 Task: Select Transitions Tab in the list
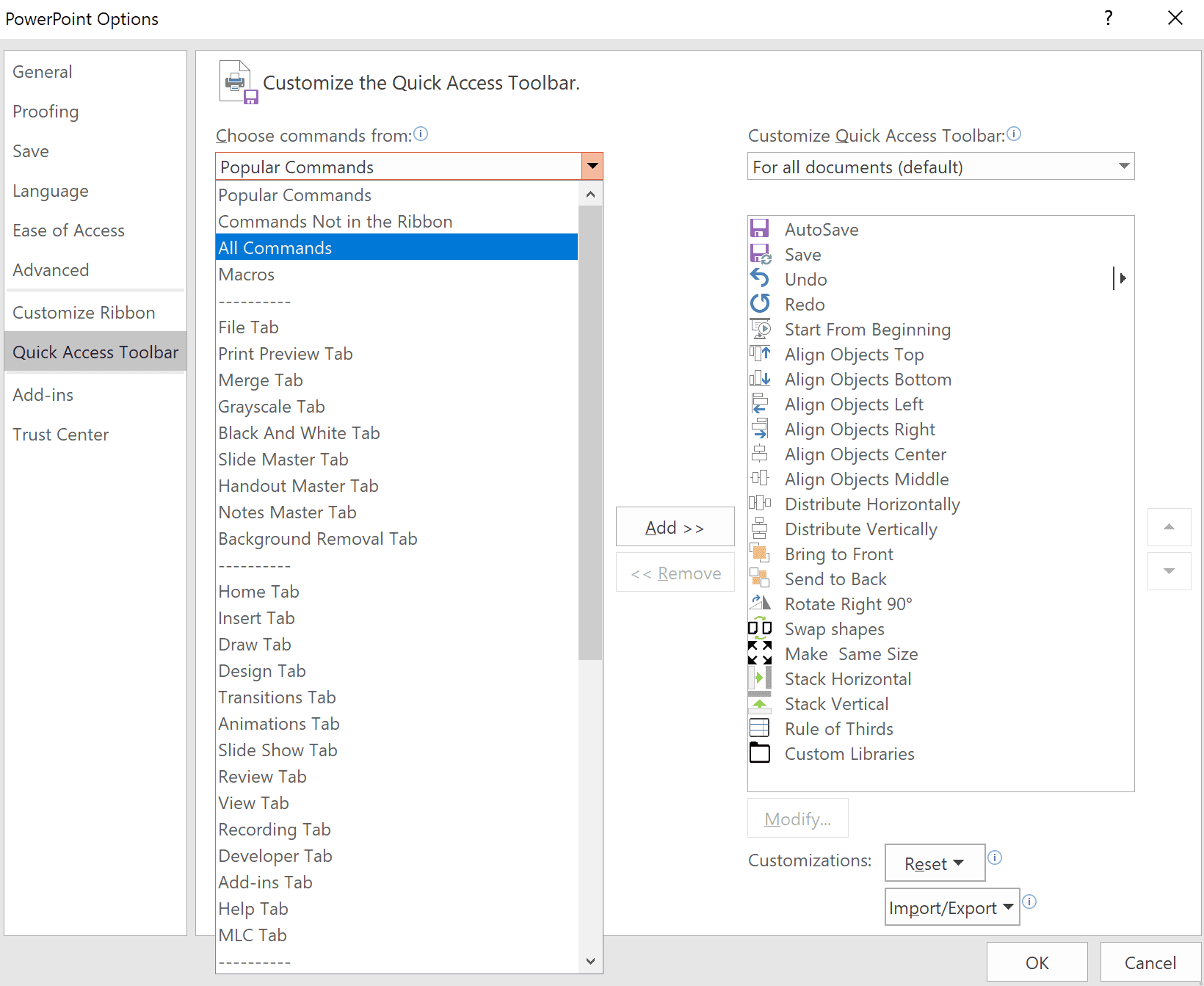[x=396, y=697]
